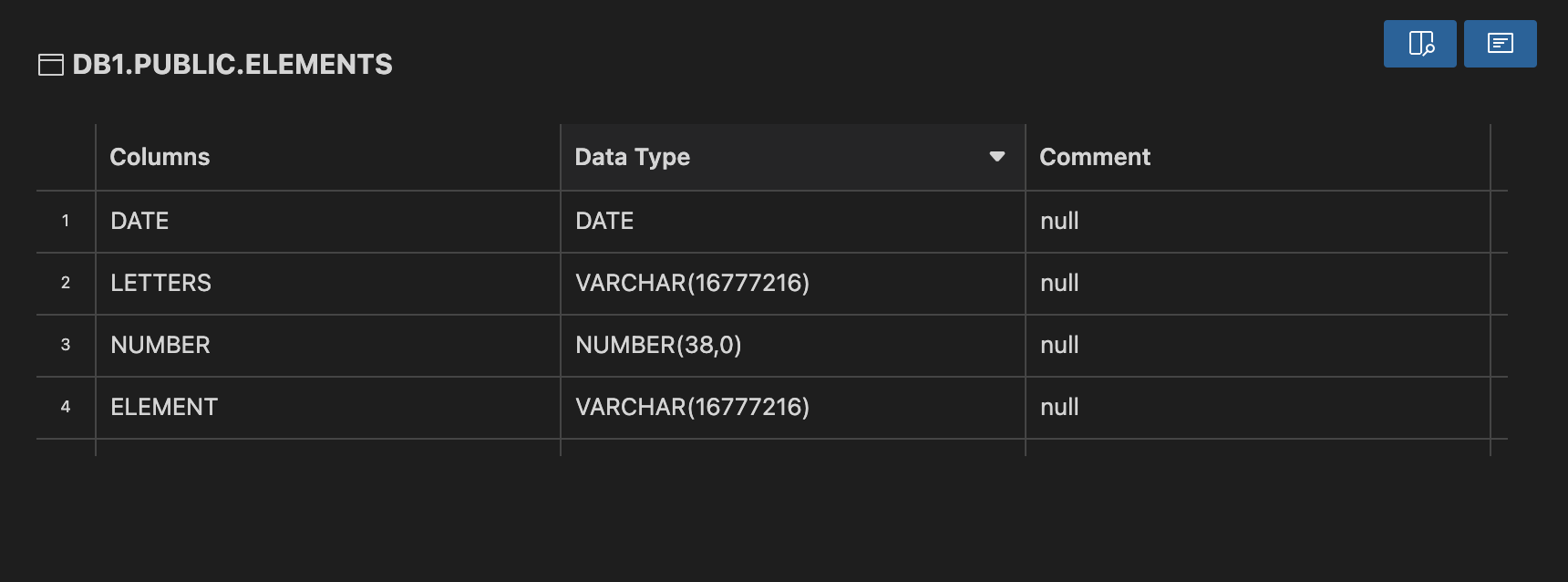Viewport: 1568px width, 582px height.
Task: Select the NUMBER column name cell
Action: coord(160,345)
